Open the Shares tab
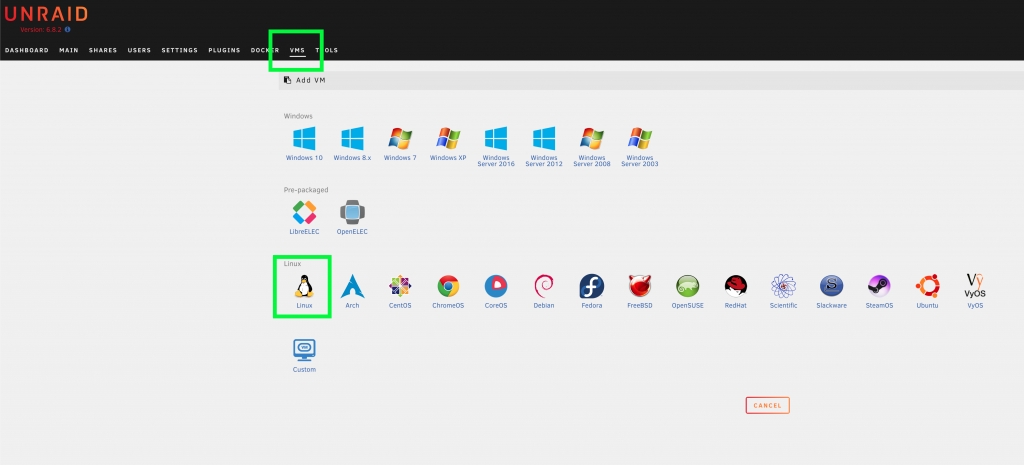Image resolution: width=1024 pixels, height=465 pixels. [x=103, y=50]
